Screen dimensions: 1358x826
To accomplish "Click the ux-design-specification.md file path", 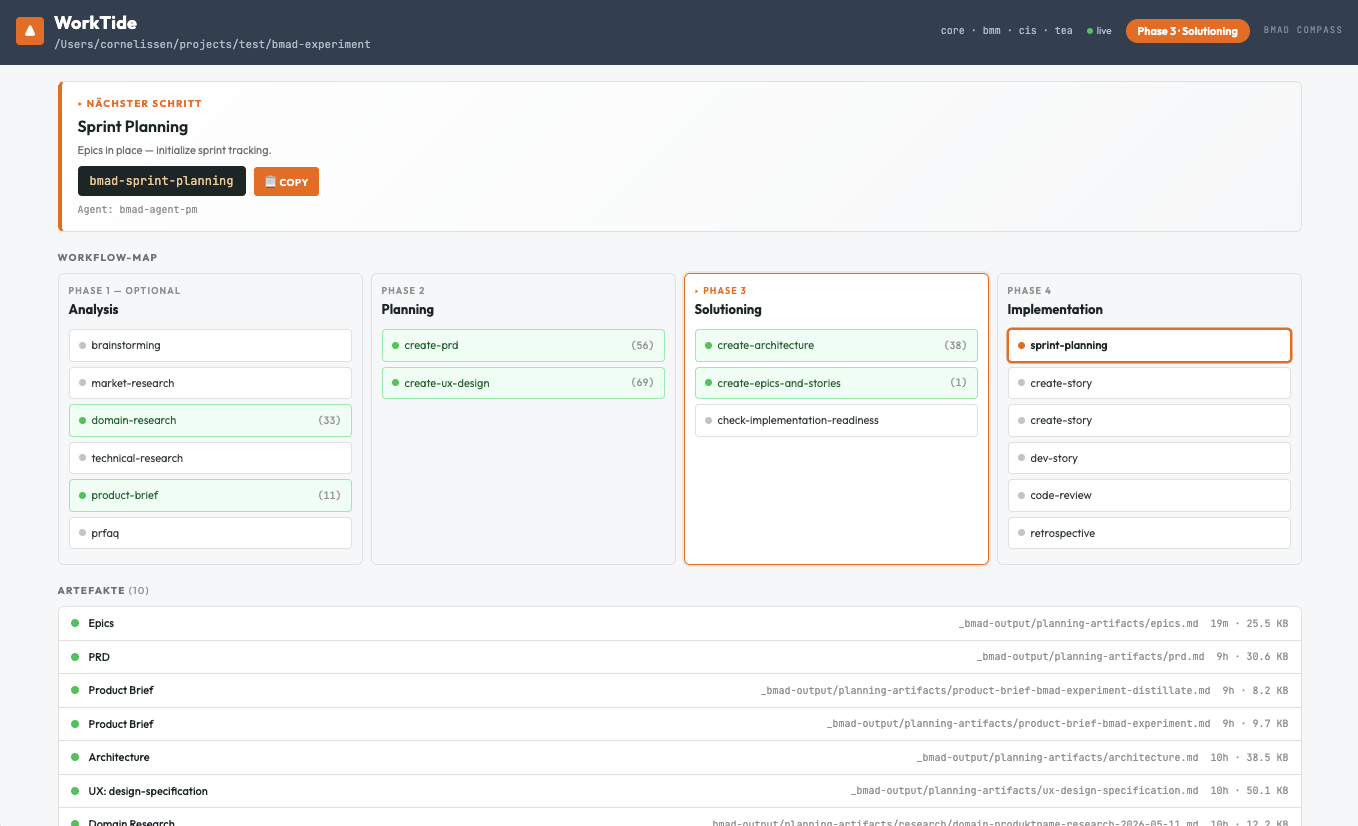I will point(1024,791).
